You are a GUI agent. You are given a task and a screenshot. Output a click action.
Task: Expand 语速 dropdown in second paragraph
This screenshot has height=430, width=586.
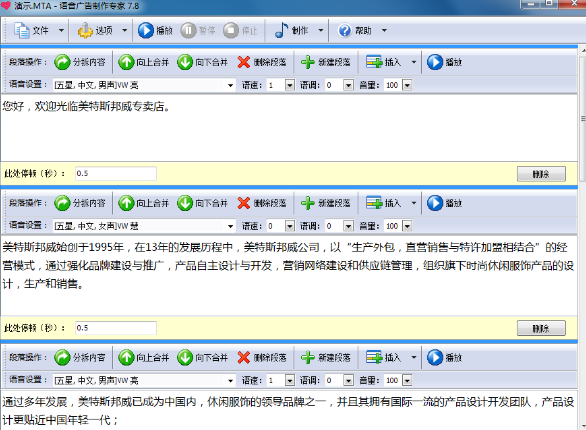click(x=290, y=226)
